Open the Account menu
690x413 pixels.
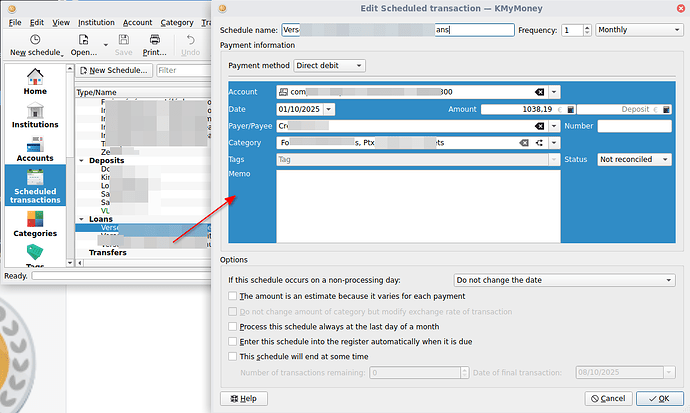(138, 21)
